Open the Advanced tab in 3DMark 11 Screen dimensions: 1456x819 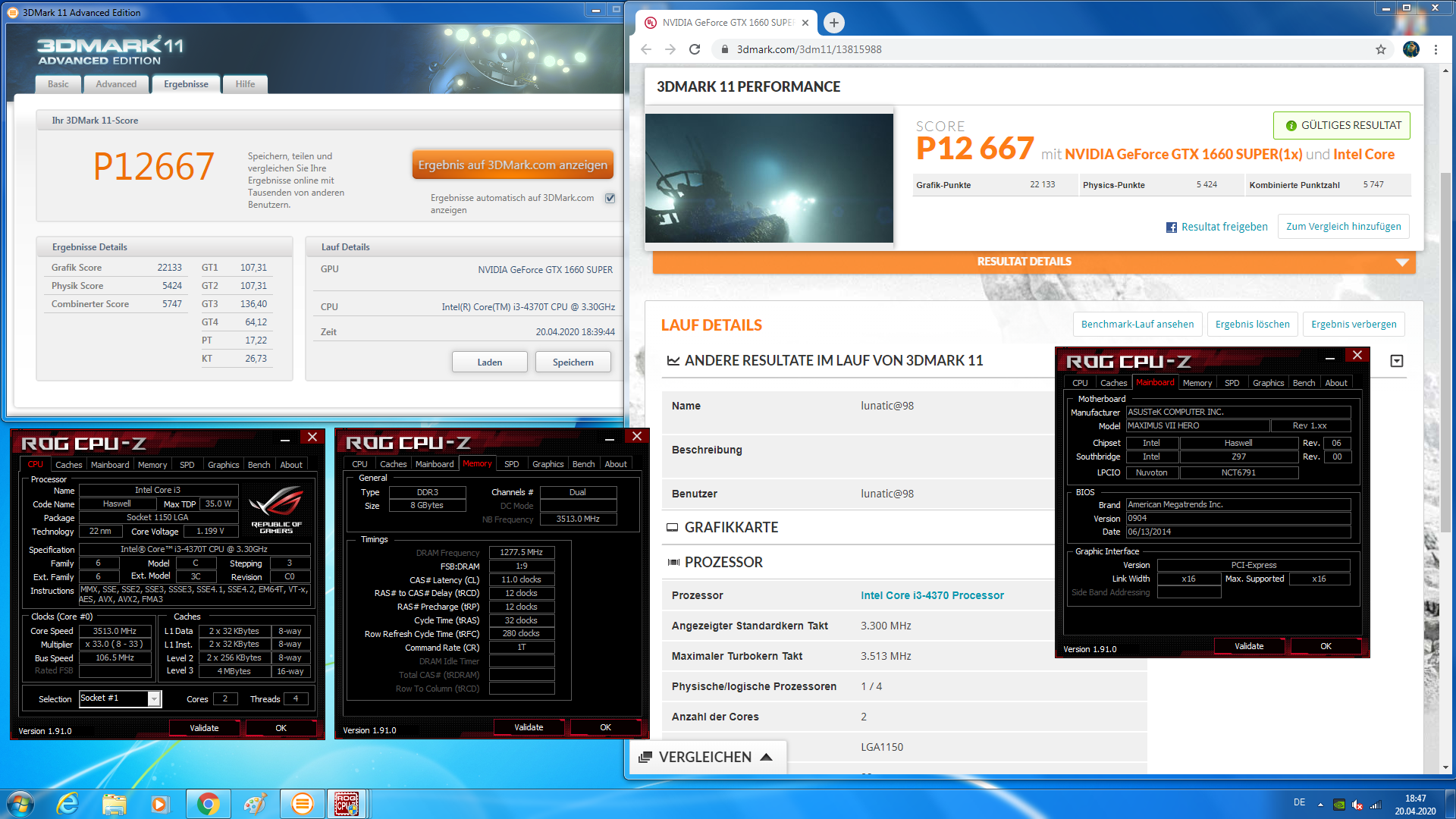pyautogui.click(x=116, y=84)
